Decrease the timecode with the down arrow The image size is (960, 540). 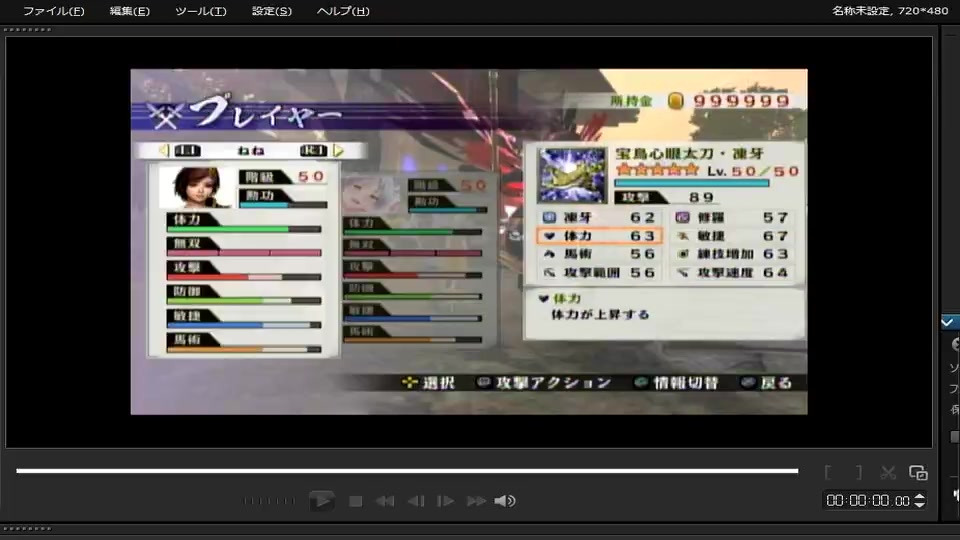(919, 504)
